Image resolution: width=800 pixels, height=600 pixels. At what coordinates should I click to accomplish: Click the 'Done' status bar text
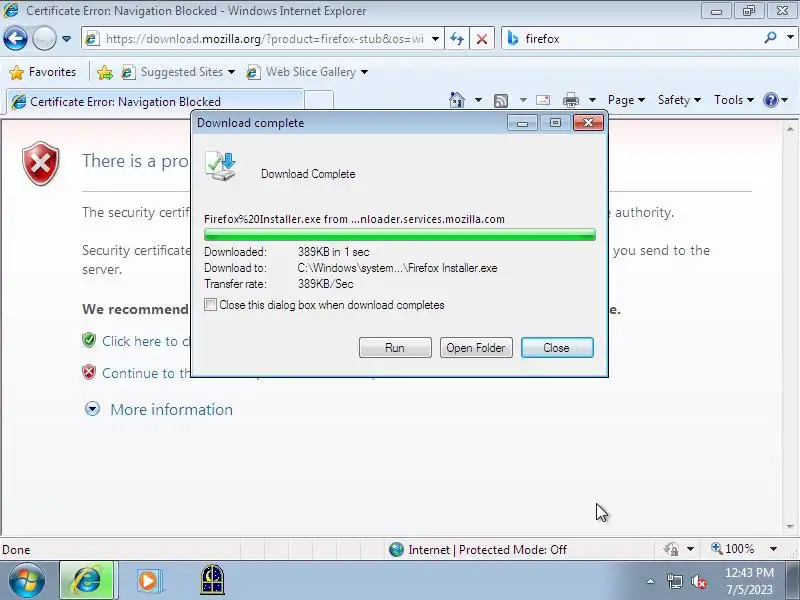coord(16,549)
